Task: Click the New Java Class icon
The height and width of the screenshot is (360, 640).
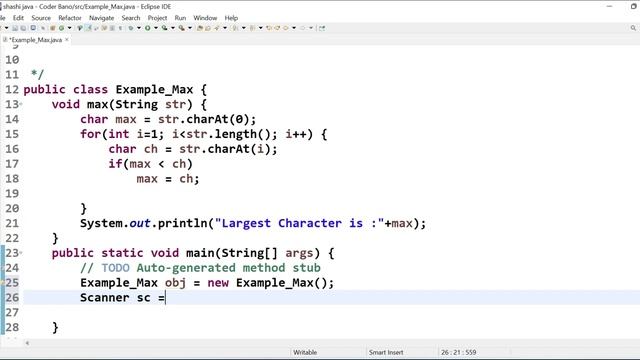Action: [61, 28]
